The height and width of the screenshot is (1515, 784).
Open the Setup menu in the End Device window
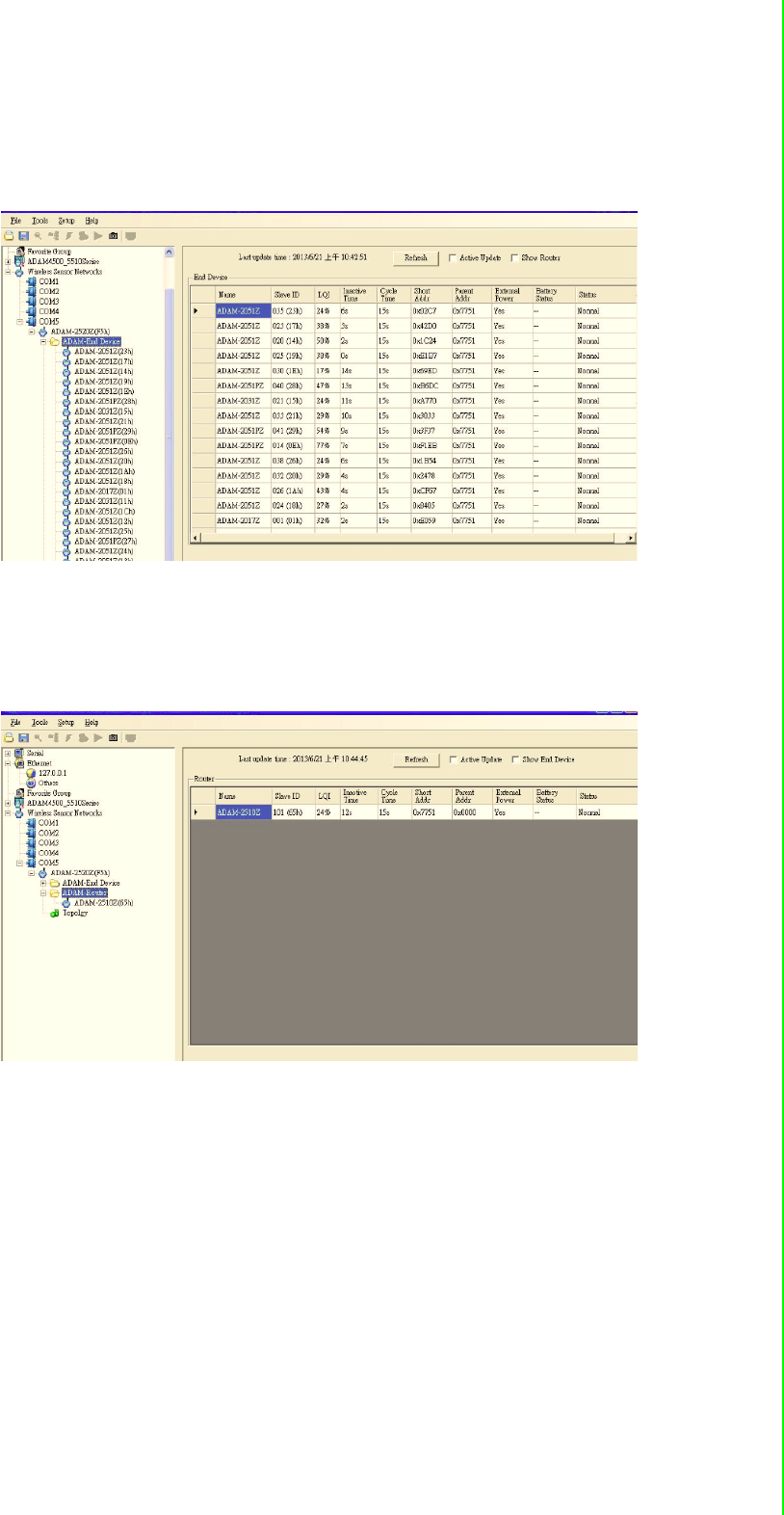point(65,221)
